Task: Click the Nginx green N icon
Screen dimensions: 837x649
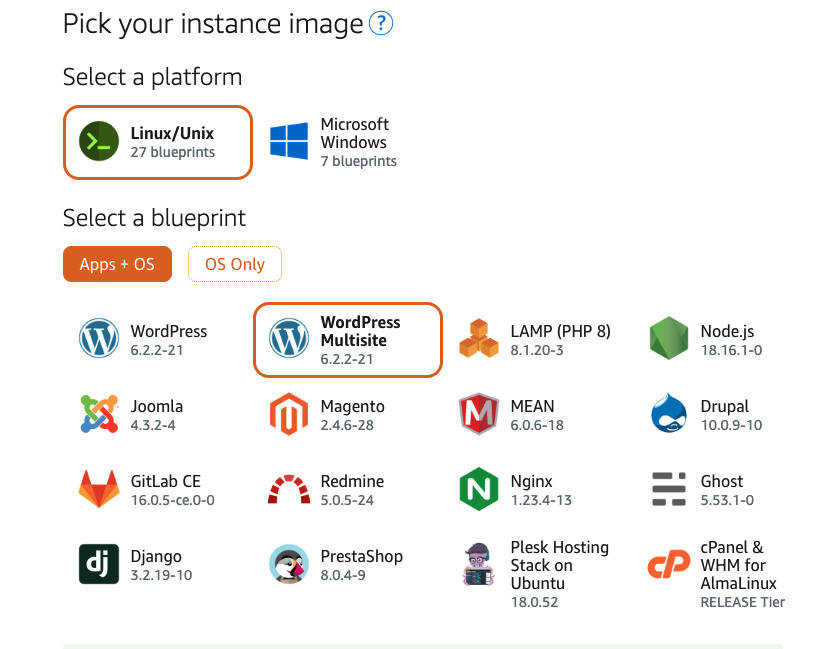Action: pos(479,489)
